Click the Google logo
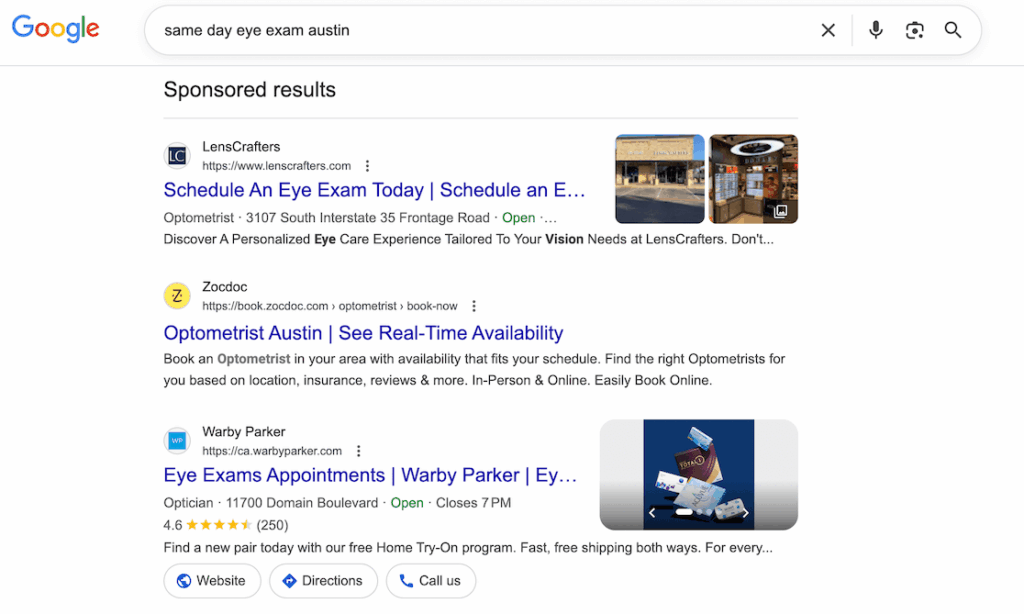The height and width of the screenshot is (614, 1024). [x=55, y=29]
